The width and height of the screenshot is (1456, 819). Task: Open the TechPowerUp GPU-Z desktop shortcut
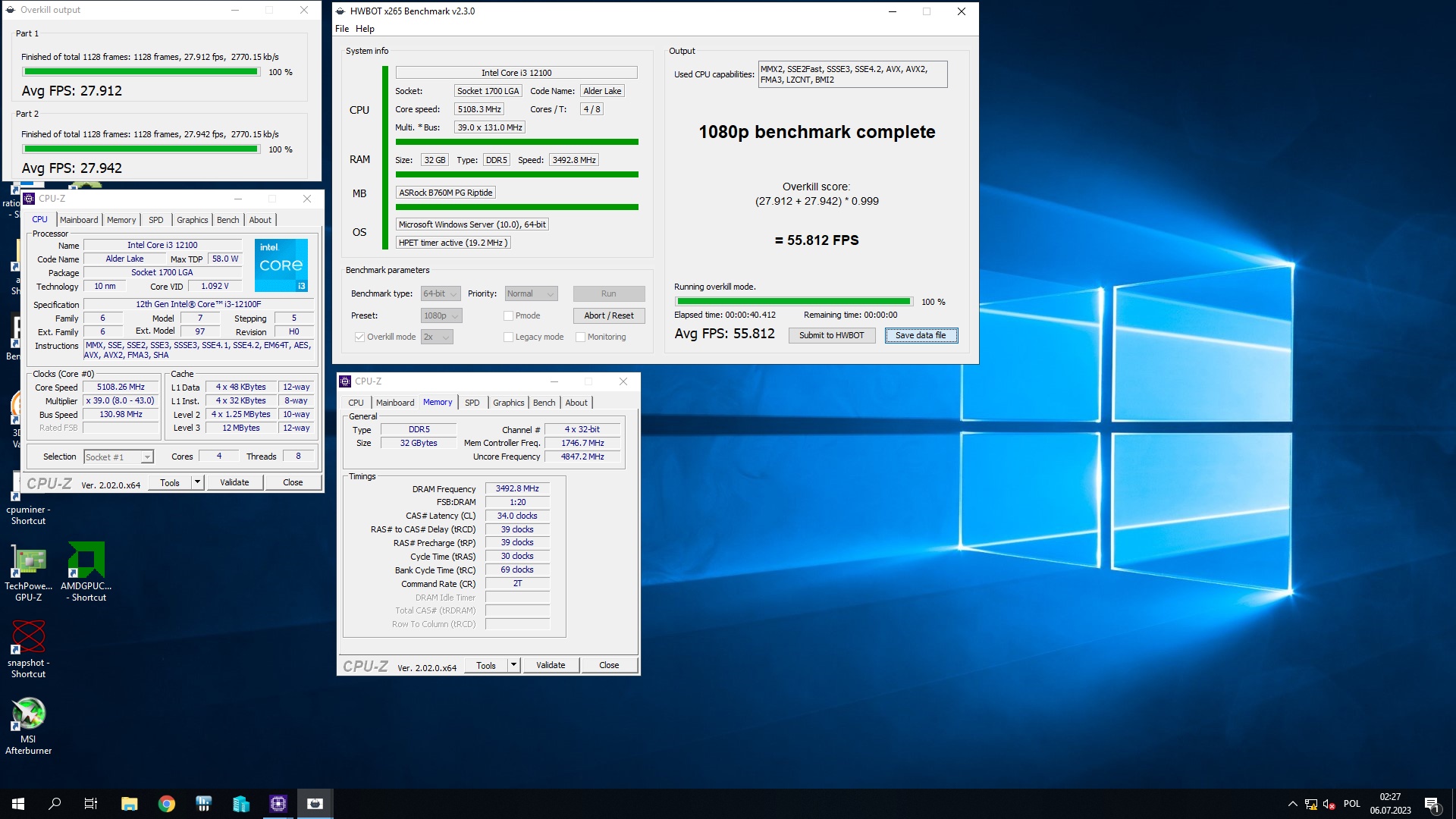point(29,573)
